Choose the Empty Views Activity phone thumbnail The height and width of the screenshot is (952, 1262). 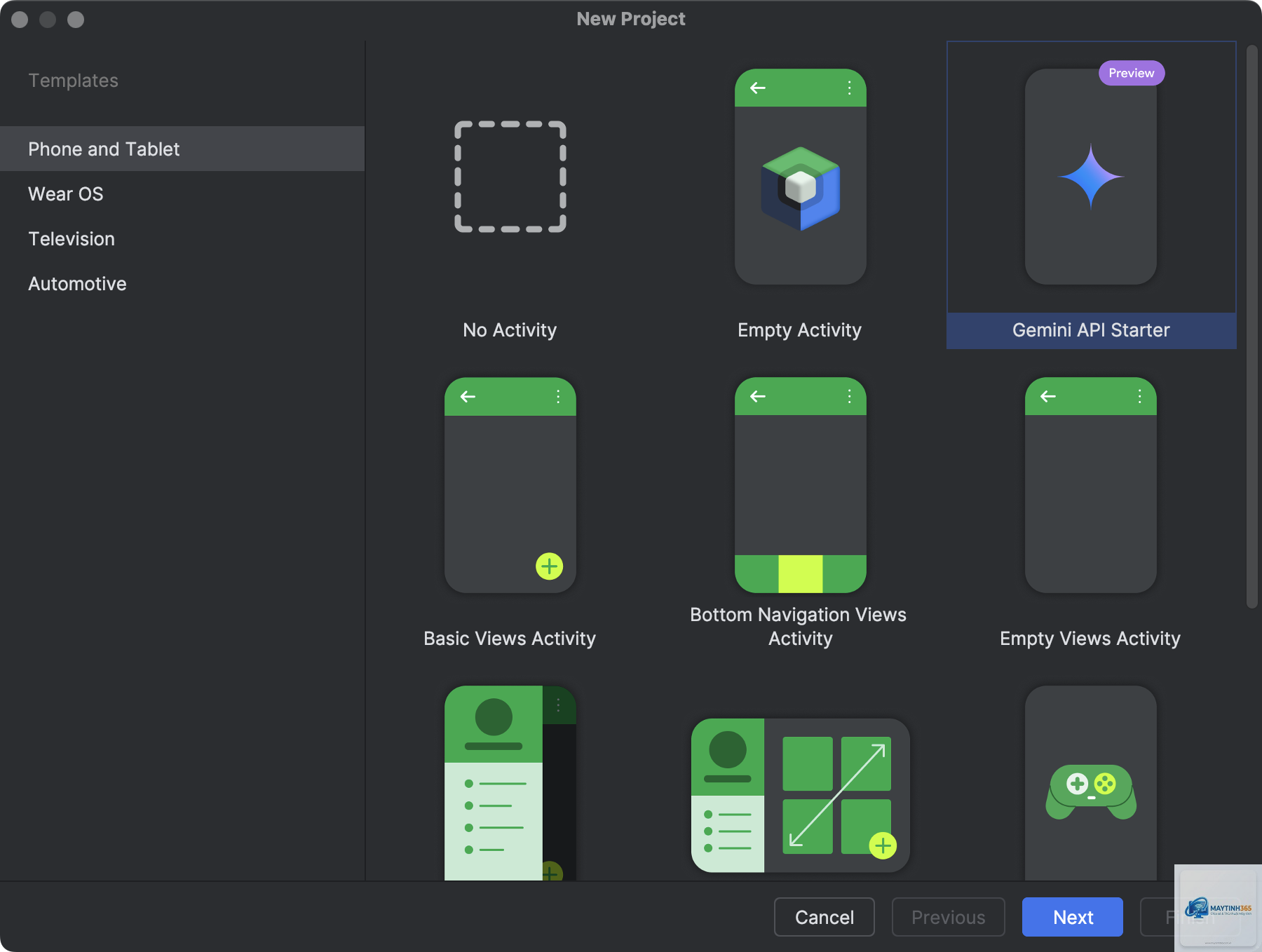[x=1090, y=485]
